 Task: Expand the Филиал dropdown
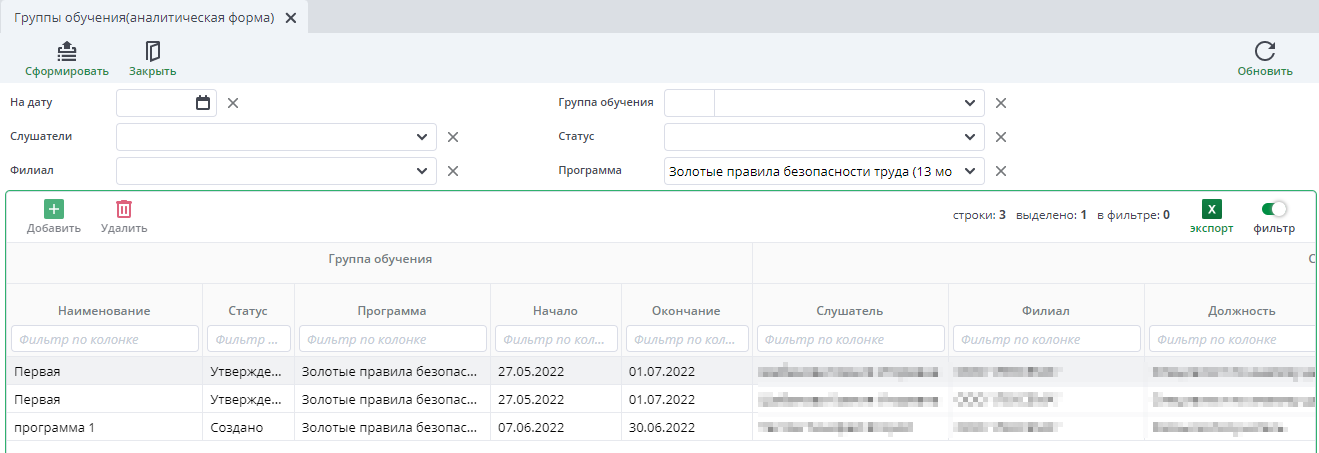[x=421, y=171]
